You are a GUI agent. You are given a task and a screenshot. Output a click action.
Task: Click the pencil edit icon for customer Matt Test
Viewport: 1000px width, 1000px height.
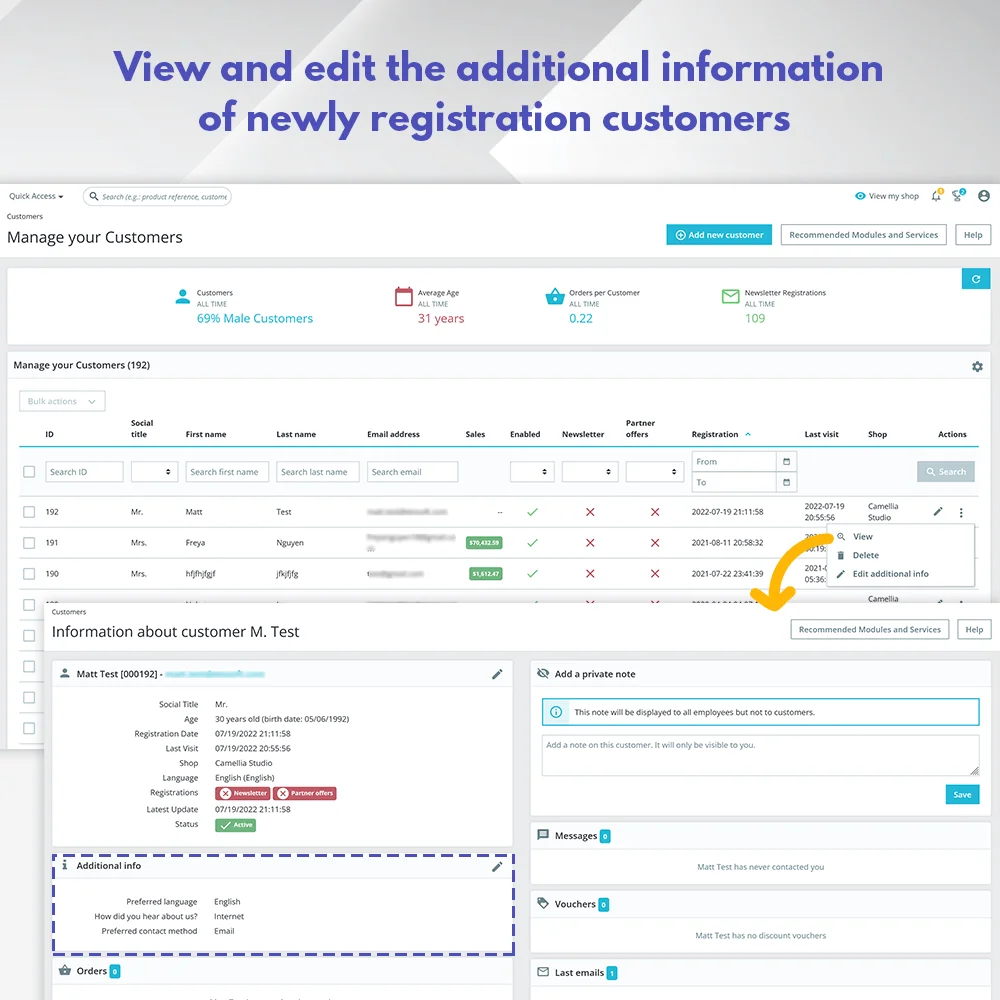(x=937, y=511)
